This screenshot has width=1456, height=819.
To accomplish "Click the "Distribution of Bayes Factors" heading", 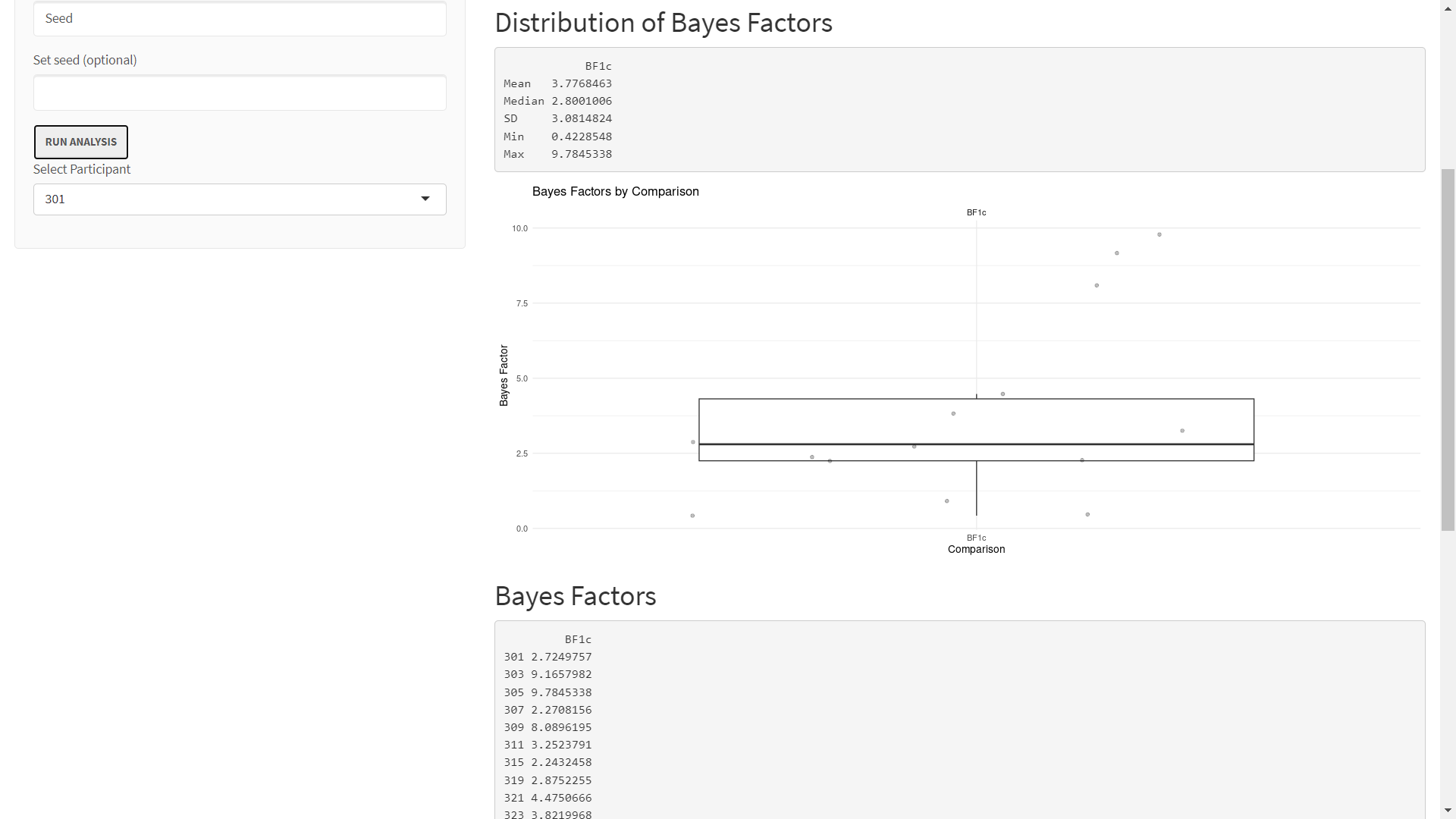I will tap(664, 23).
